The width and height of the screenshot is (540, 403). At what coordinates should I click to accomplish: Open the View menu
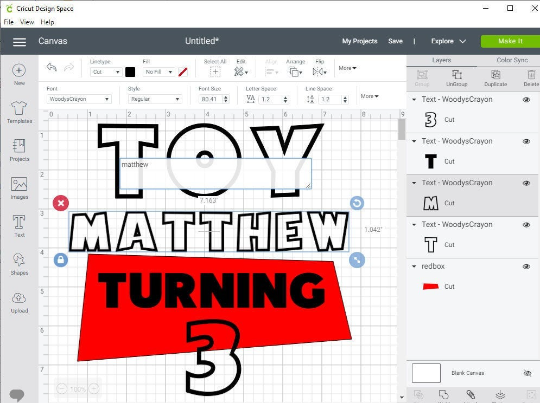27,22
